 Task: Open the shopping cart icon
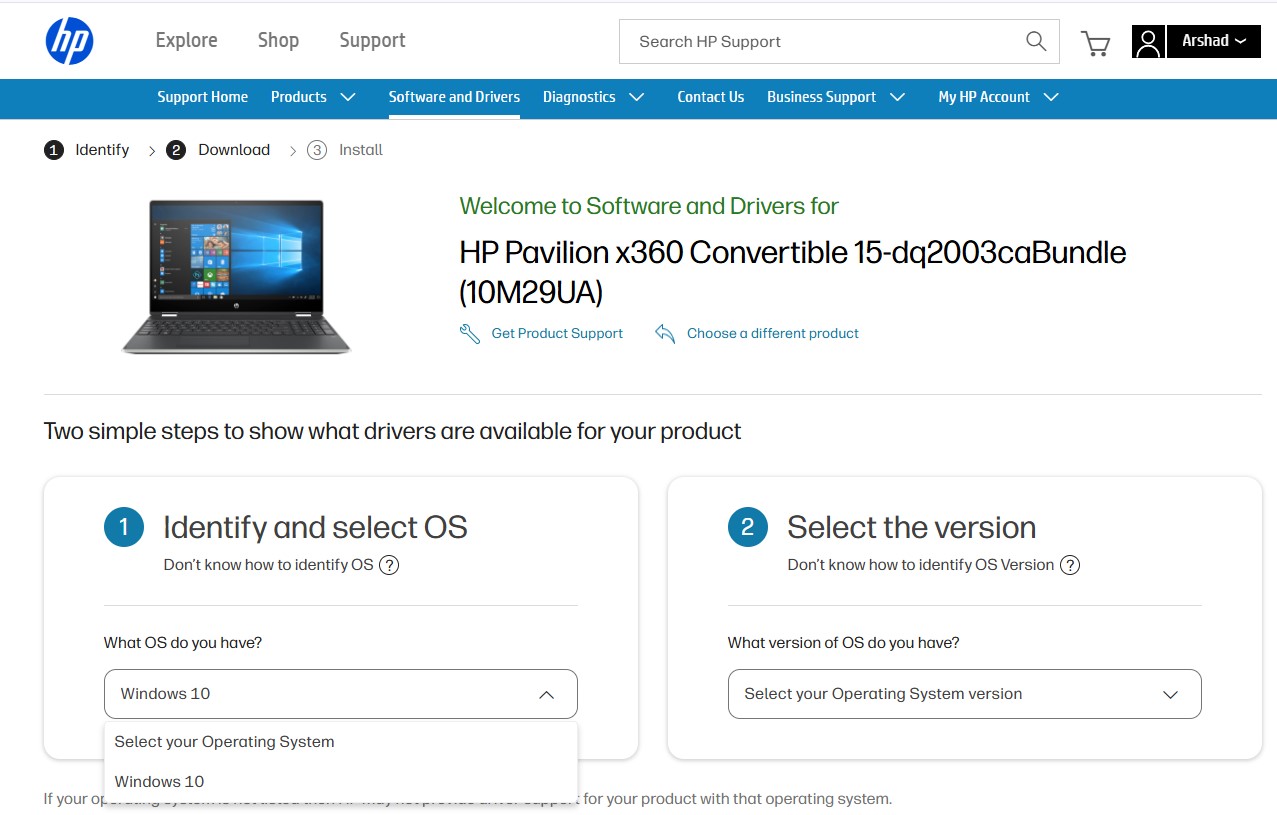click(x=1094, y=42)
